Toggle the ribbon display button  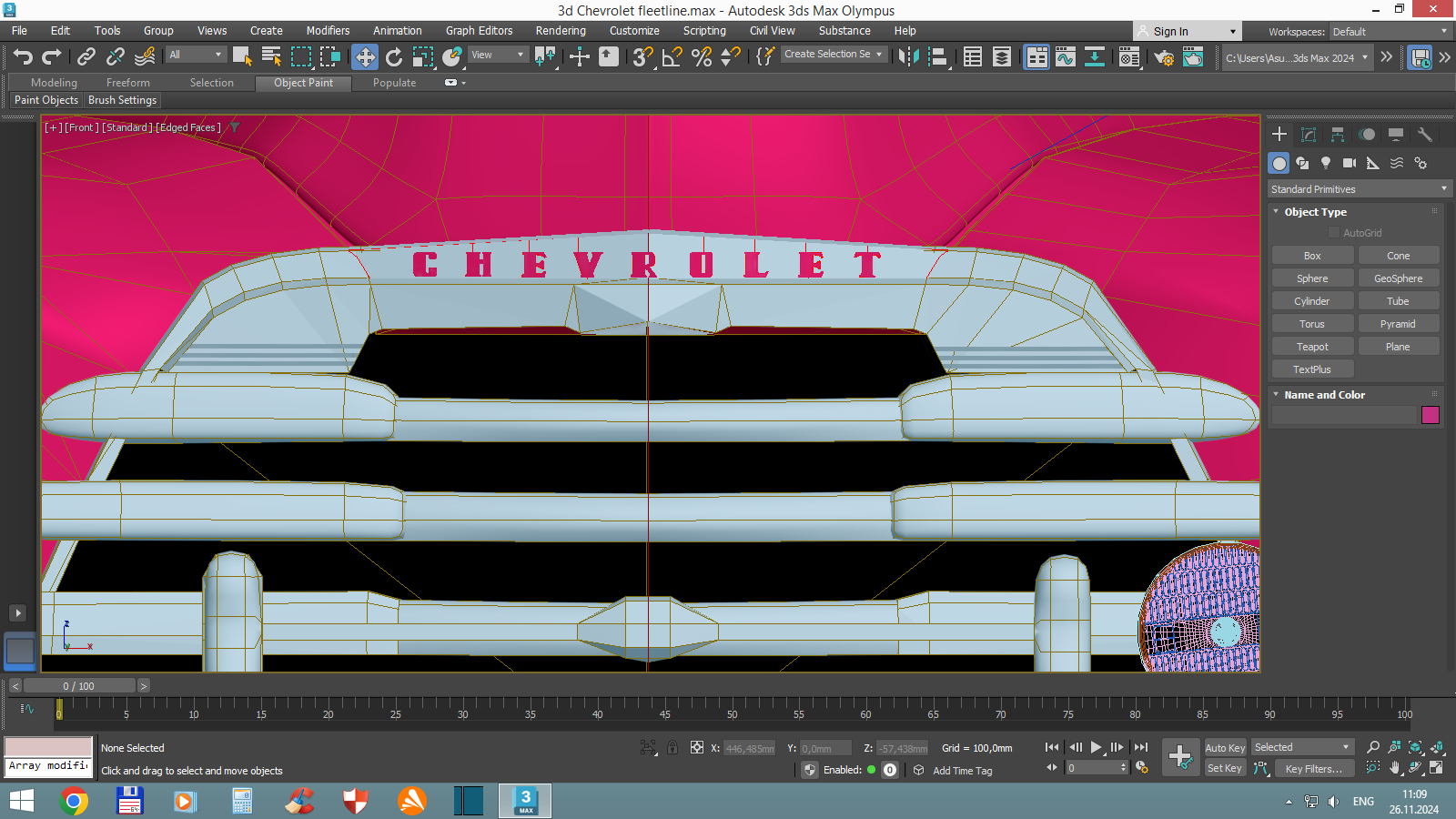coord(1036,57)
